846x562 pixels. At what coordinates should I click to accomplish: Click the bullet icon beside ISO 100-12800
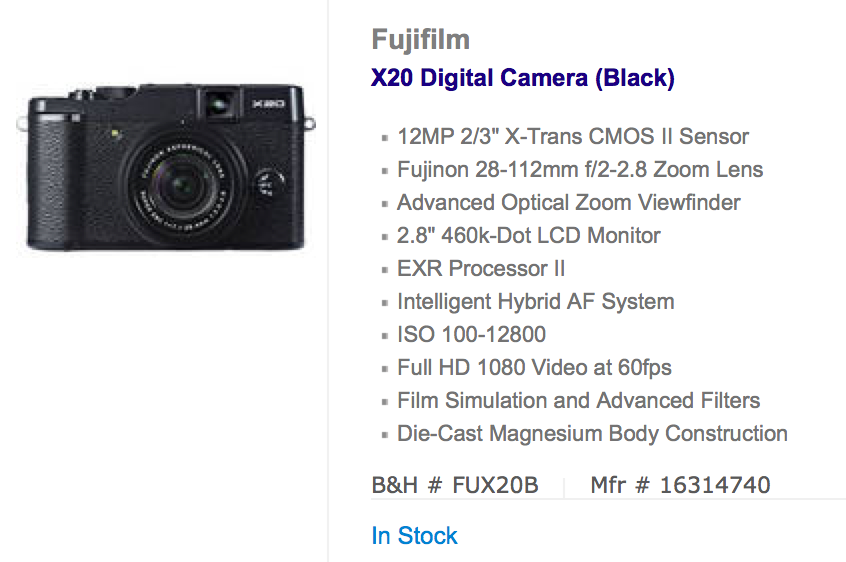(385, 336)
